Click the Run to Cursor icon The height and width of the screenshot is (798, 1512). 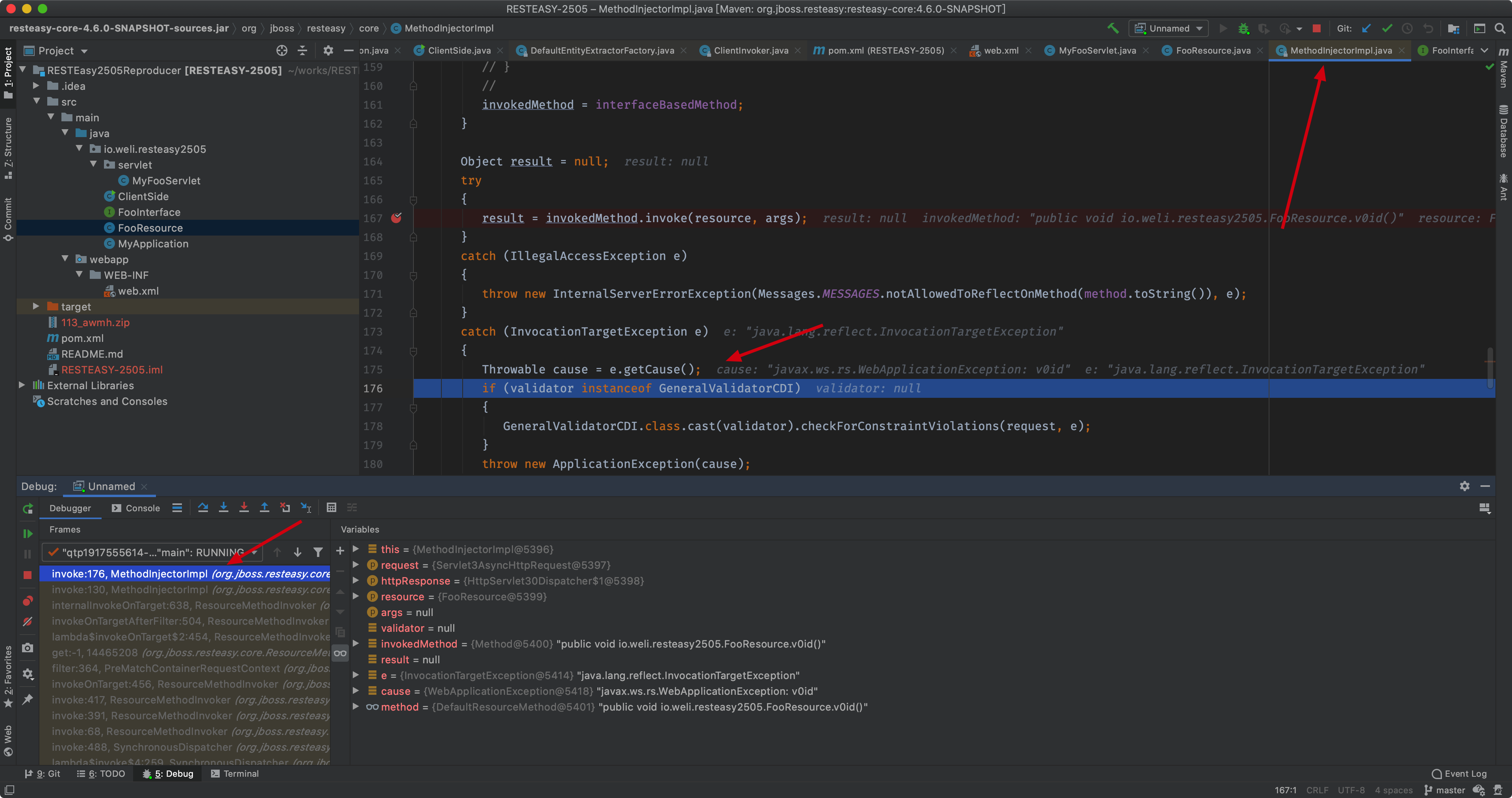point(306,508)
